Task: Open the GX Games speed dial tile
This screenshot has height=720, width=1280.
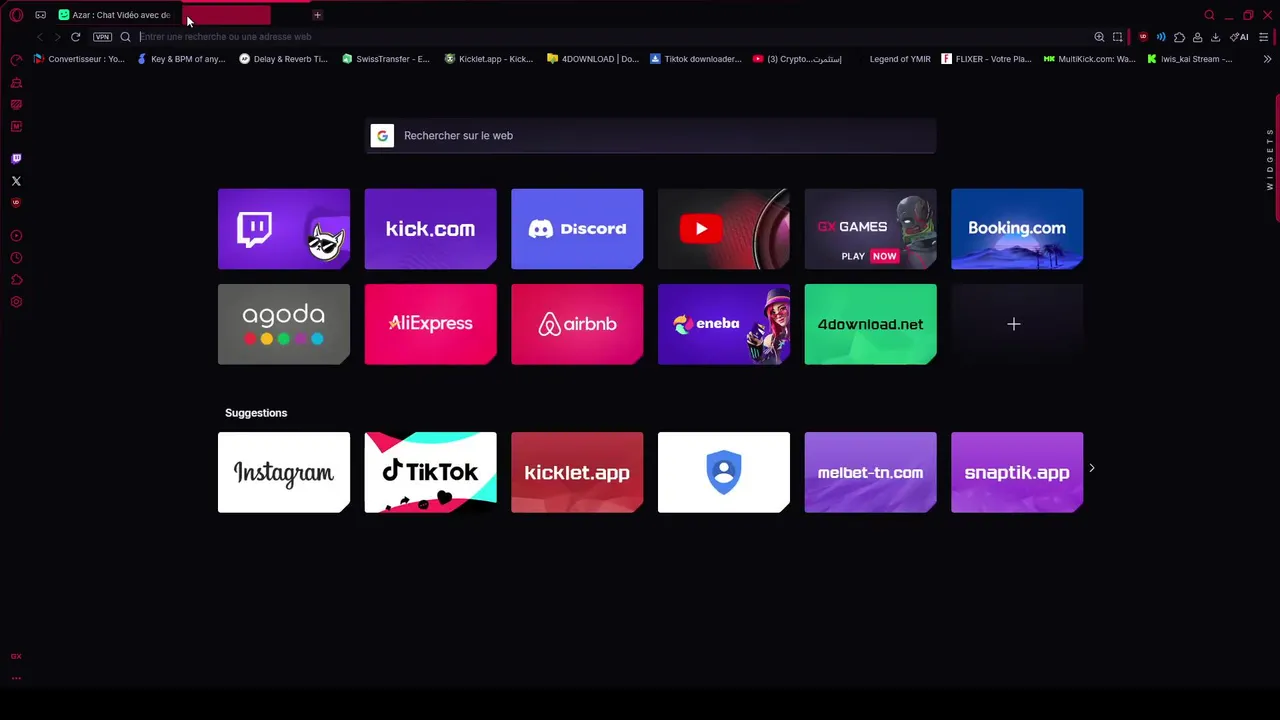Action: pos(870,229)
